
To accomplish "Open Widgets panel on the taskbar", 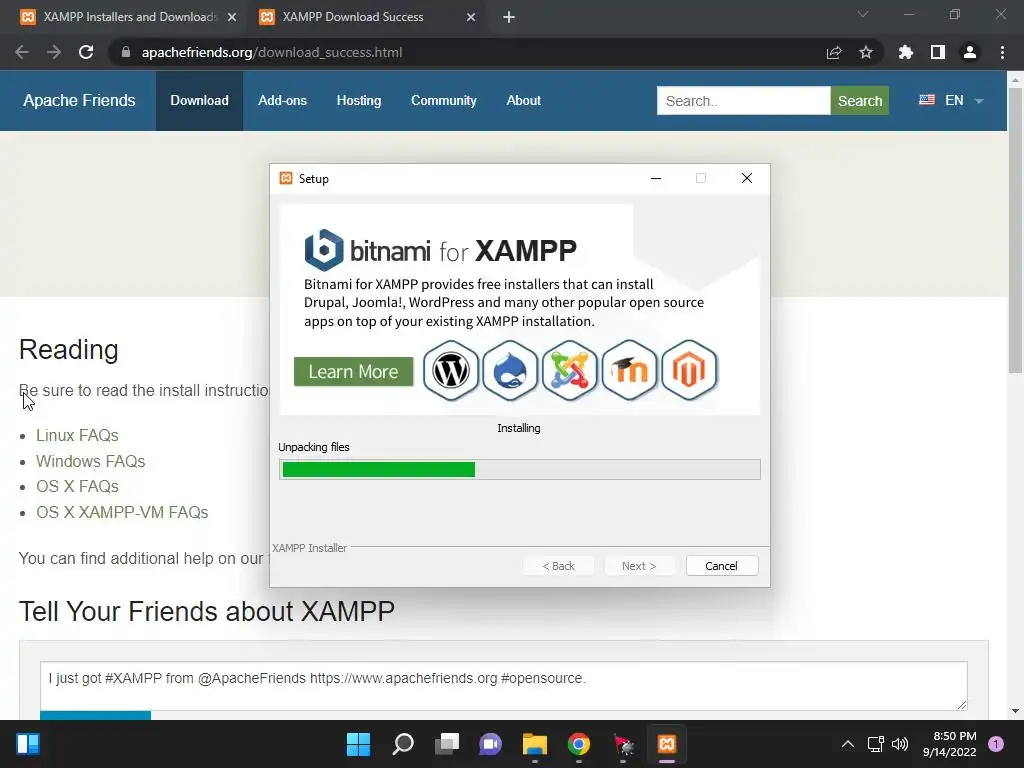I will (28, 744).
